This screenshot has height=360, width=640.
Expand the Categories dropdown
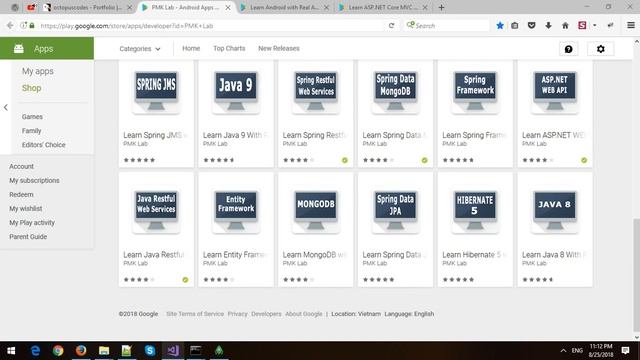[140, 49]
